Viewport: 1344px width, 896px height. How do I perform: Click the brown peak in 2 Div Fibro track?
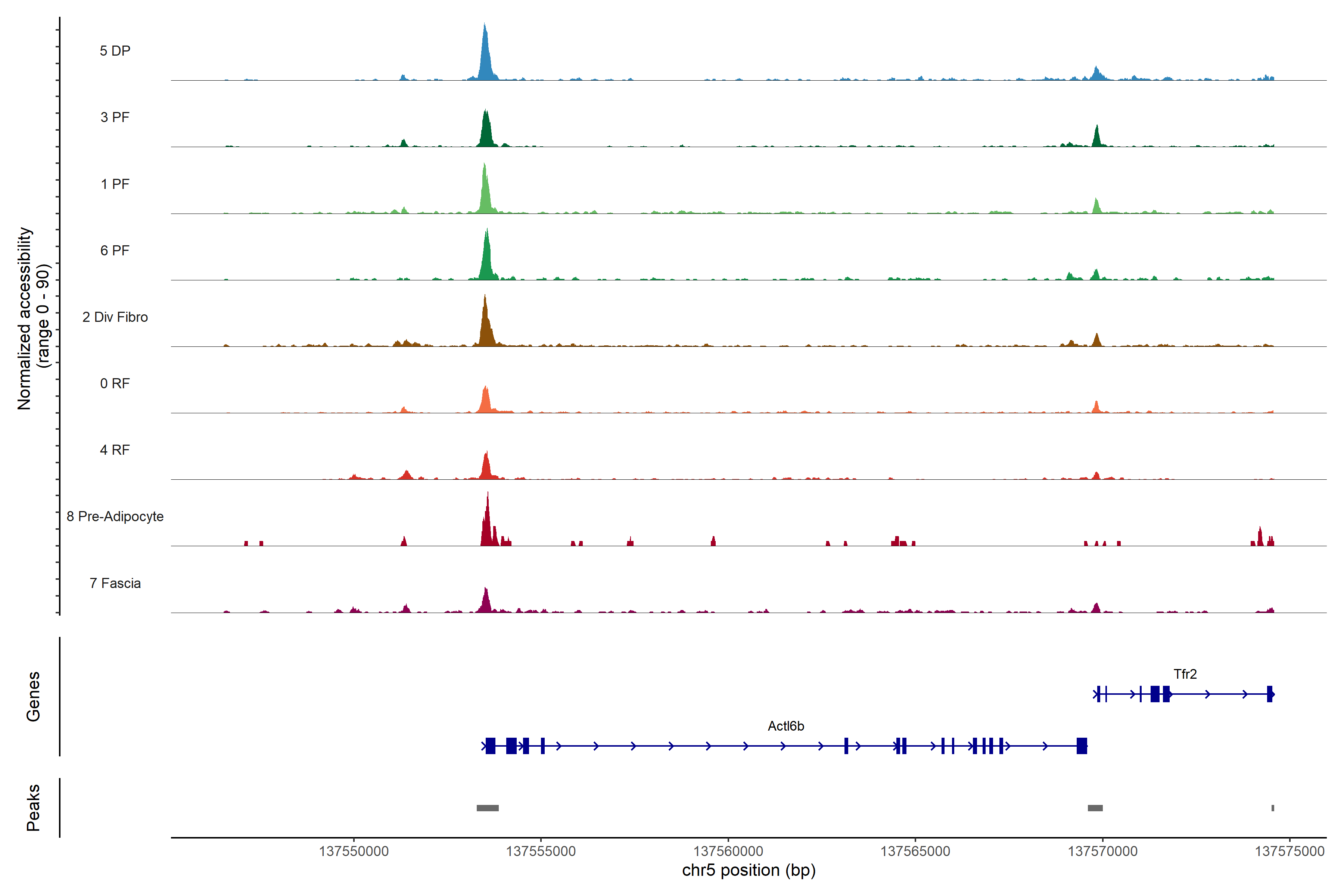coord(486,329)
